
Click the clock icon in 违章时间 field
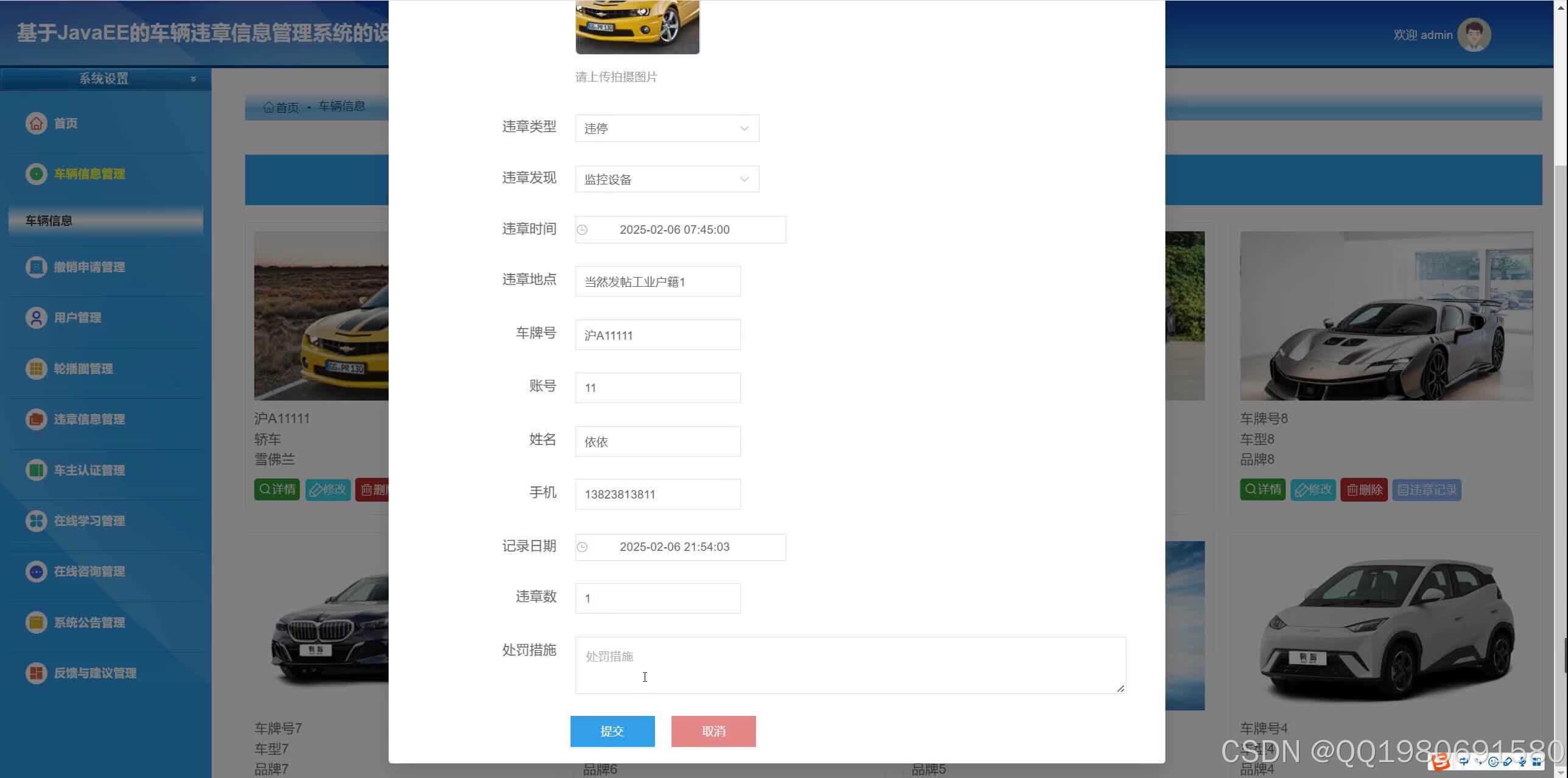point(583,231)
